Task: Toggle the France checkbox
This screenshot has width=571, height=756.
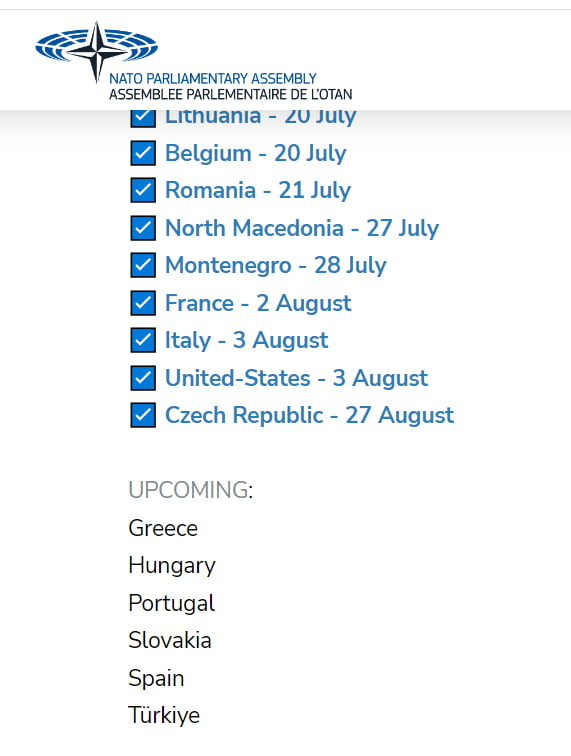Action: (143, 303)
